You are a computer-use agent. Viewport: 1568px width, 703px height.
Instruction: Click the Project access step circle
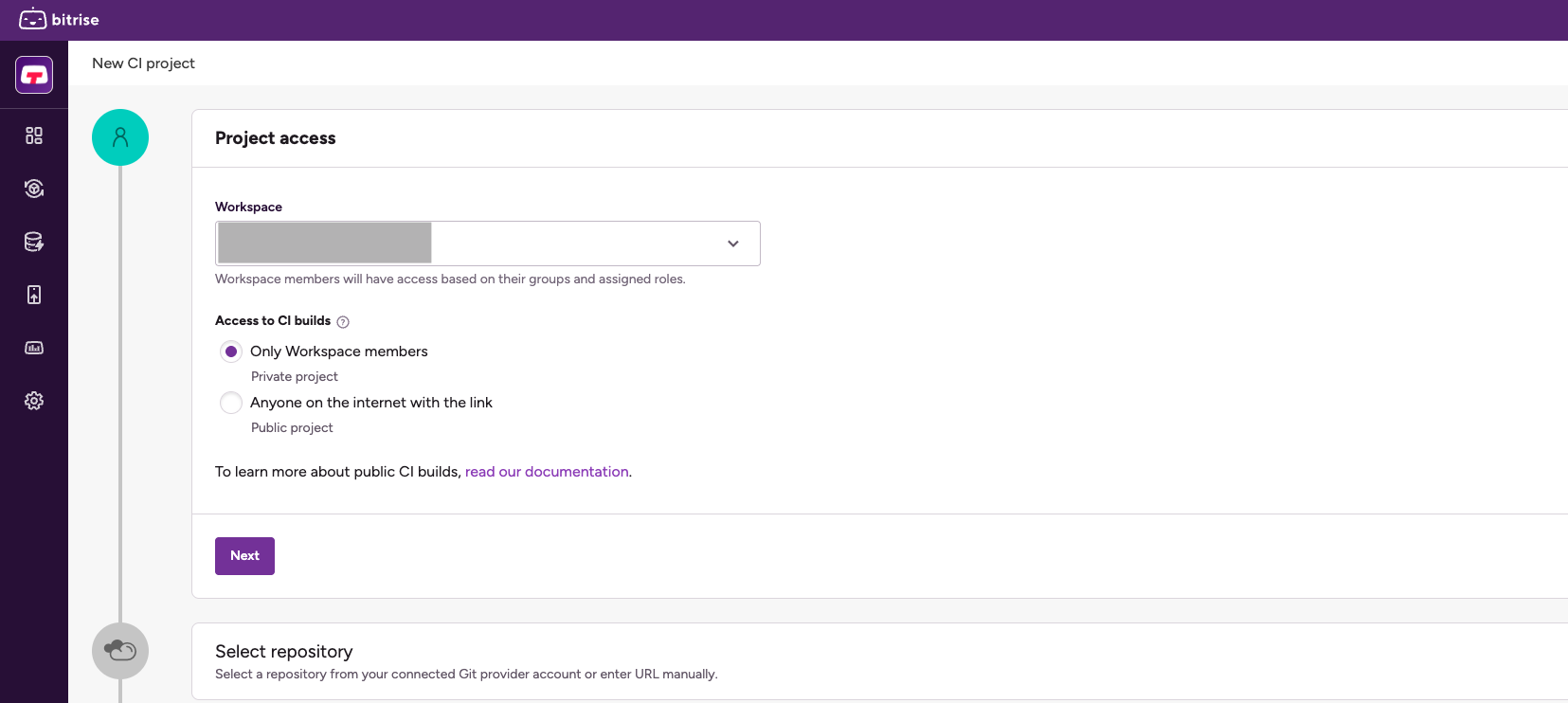[120, 137]
